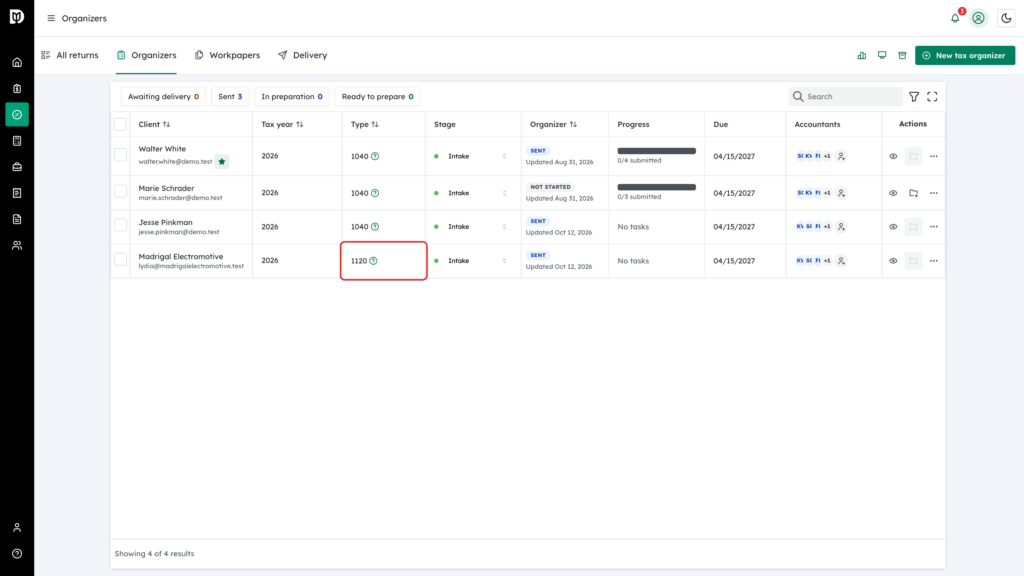Filter by Sent 3 status chip

[230, 97]
